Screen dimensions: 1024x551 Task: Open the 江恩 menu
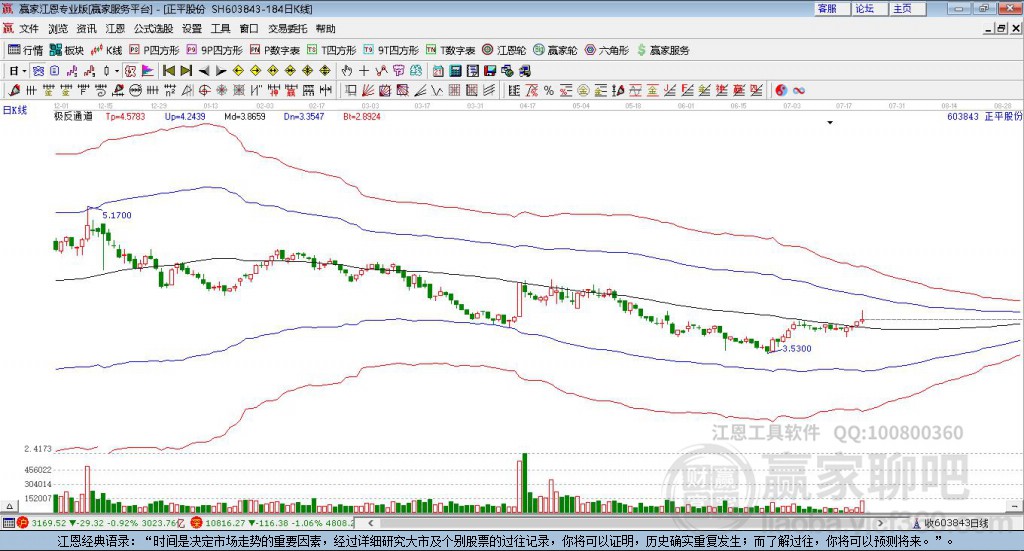coord(115,29)
